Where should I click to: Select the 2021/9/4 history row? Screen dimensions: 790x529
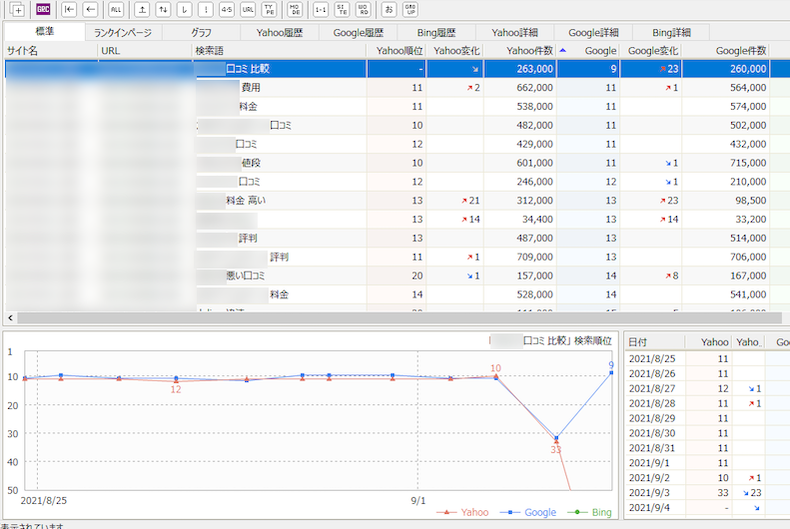coord(707,507)
